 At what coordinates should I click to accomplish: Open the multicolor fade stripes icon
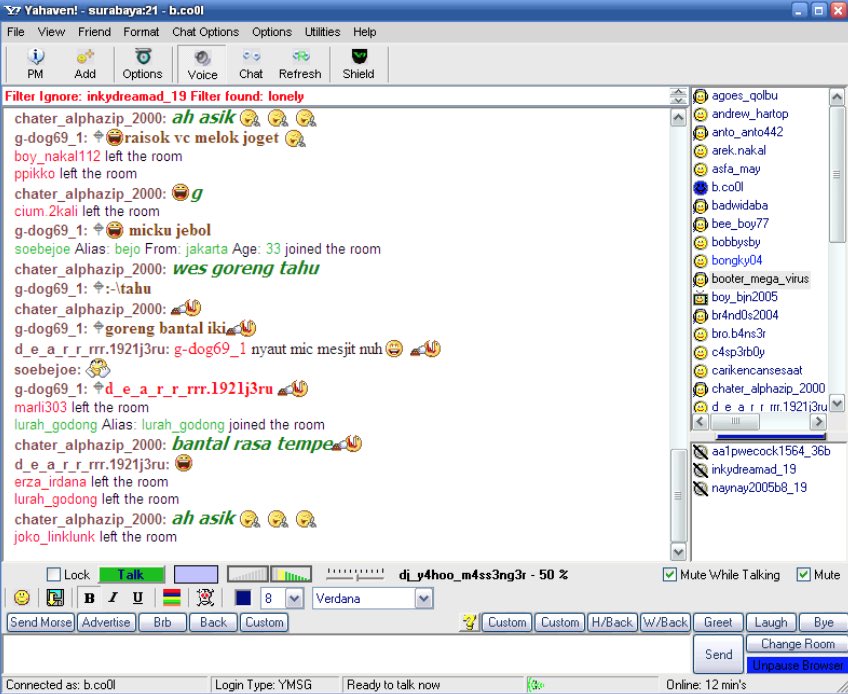(172, 598)
